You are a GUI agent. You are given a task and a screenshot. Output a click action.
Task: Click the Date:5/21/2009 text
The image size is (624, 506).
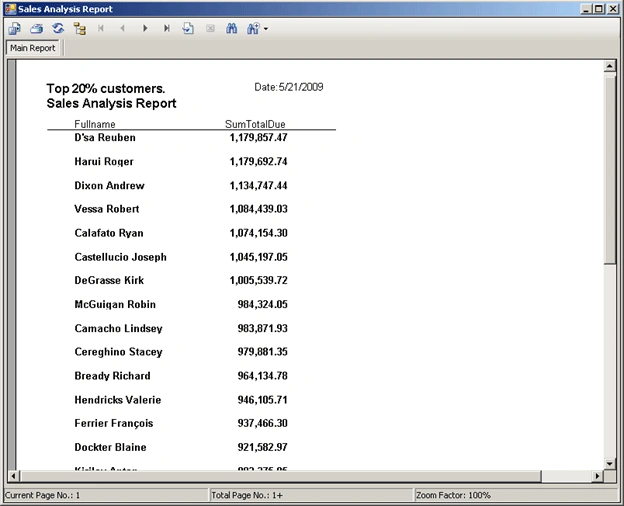(x=289, y=87)
